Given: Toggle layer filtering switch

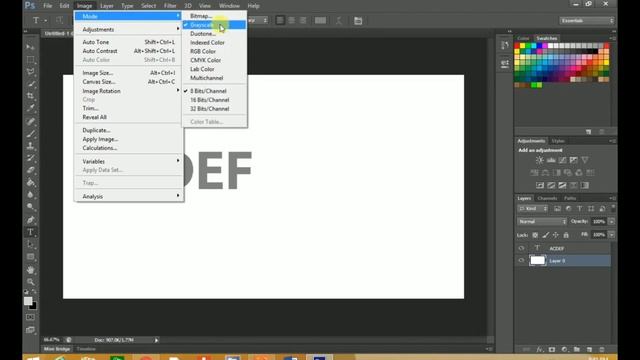Looking at the screenshot, I should (x=613, y=208).
